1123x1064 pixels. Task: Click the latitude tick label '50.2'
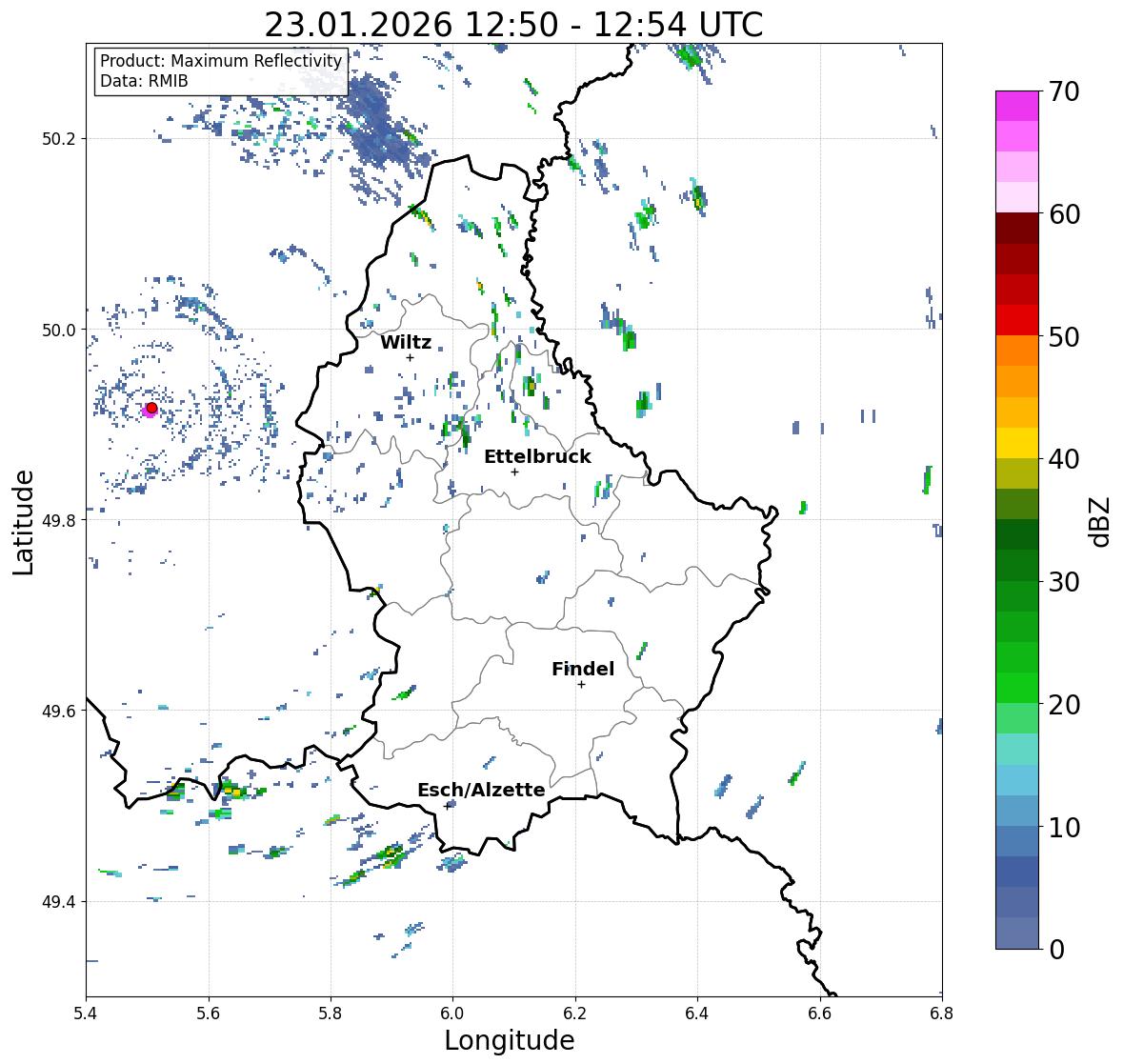coord(58,139)
